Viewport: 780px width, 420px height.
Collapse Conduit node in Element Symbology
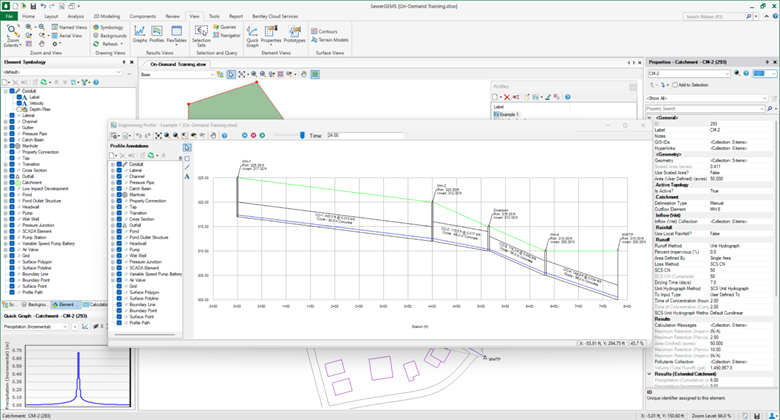(x=5, y=91)
